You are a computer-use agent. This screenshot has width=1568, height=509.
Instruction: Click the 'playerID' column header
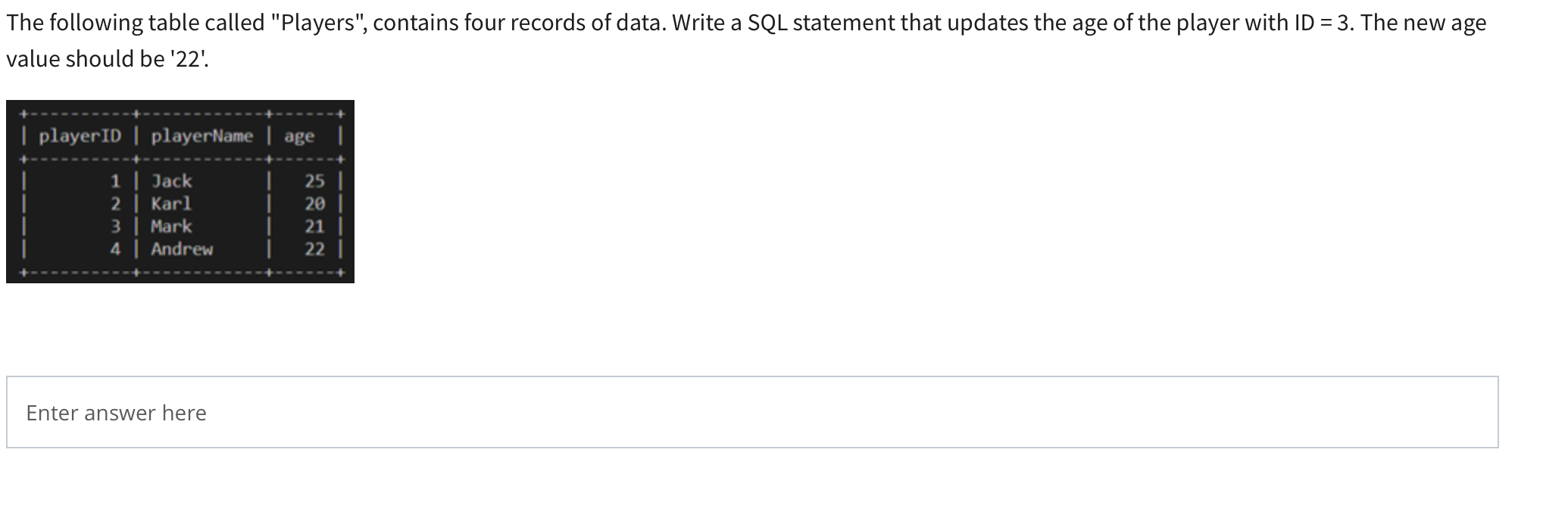(80, 136)
